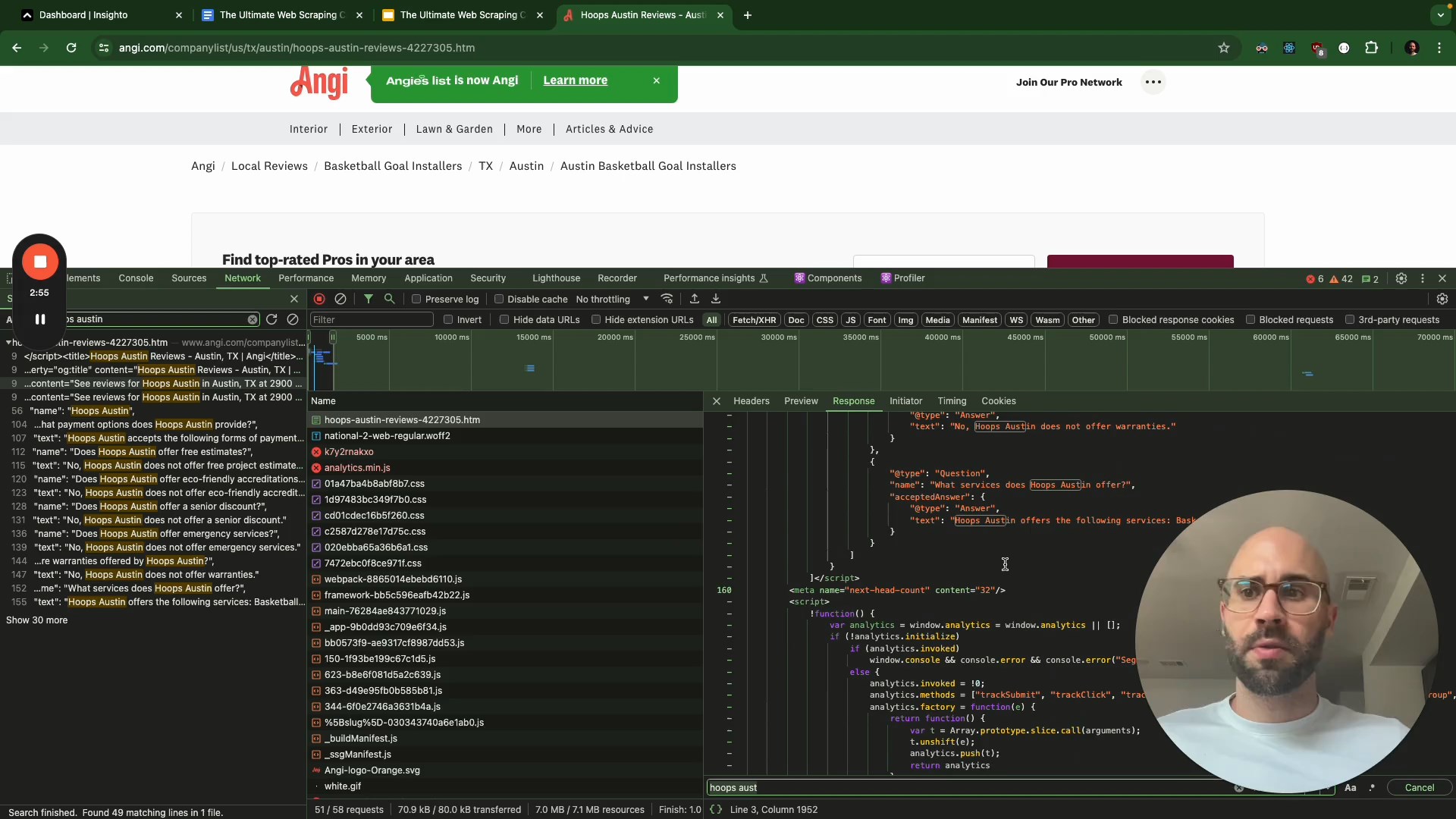Import HAR file with upload arrow
Screen dimensions: 1456x819
695,300
